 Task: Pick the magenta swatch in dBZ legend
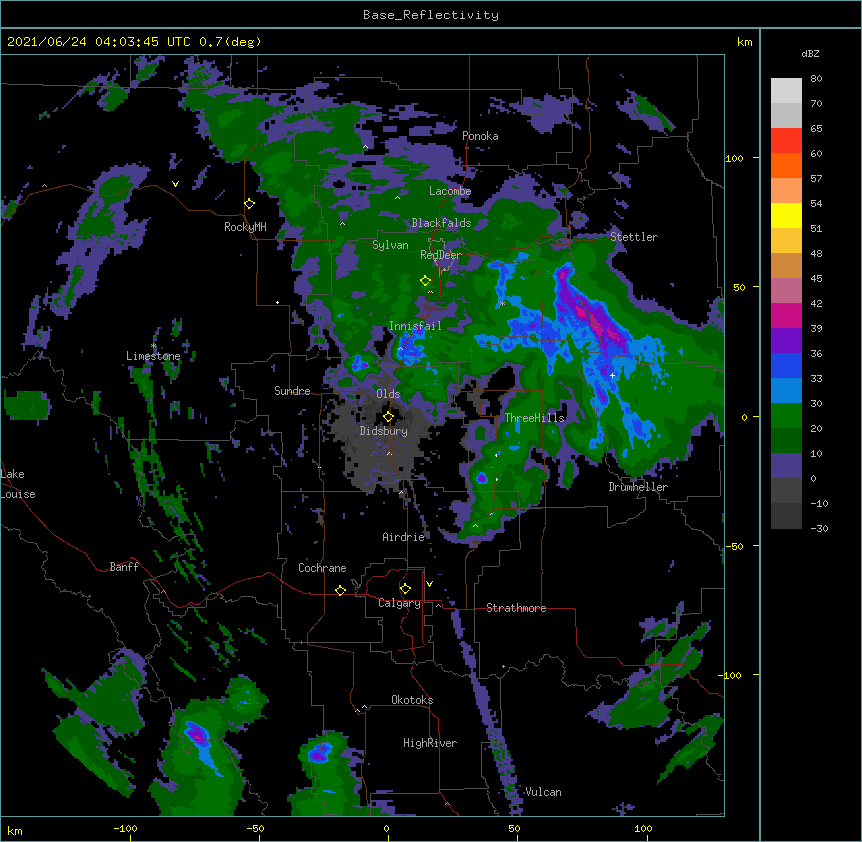coord(786,315)
